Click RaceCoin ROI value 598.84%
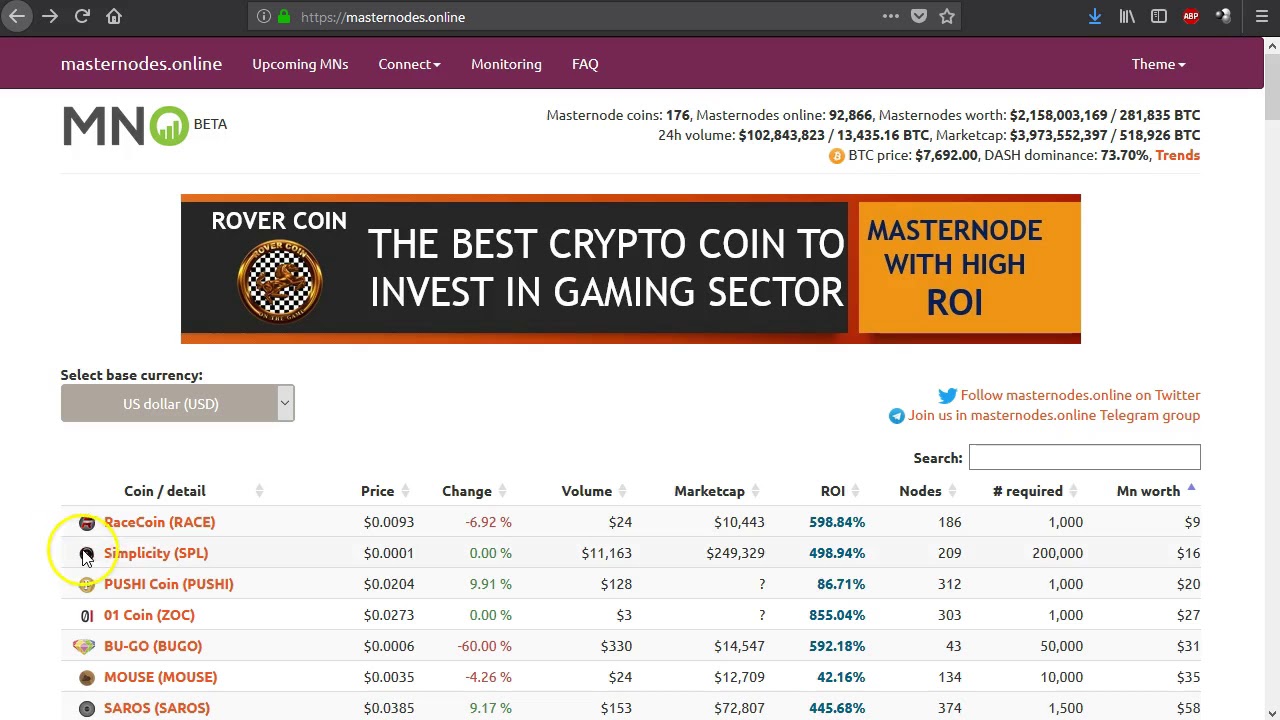Screen dimensions: 1280x720 point(837,522)
